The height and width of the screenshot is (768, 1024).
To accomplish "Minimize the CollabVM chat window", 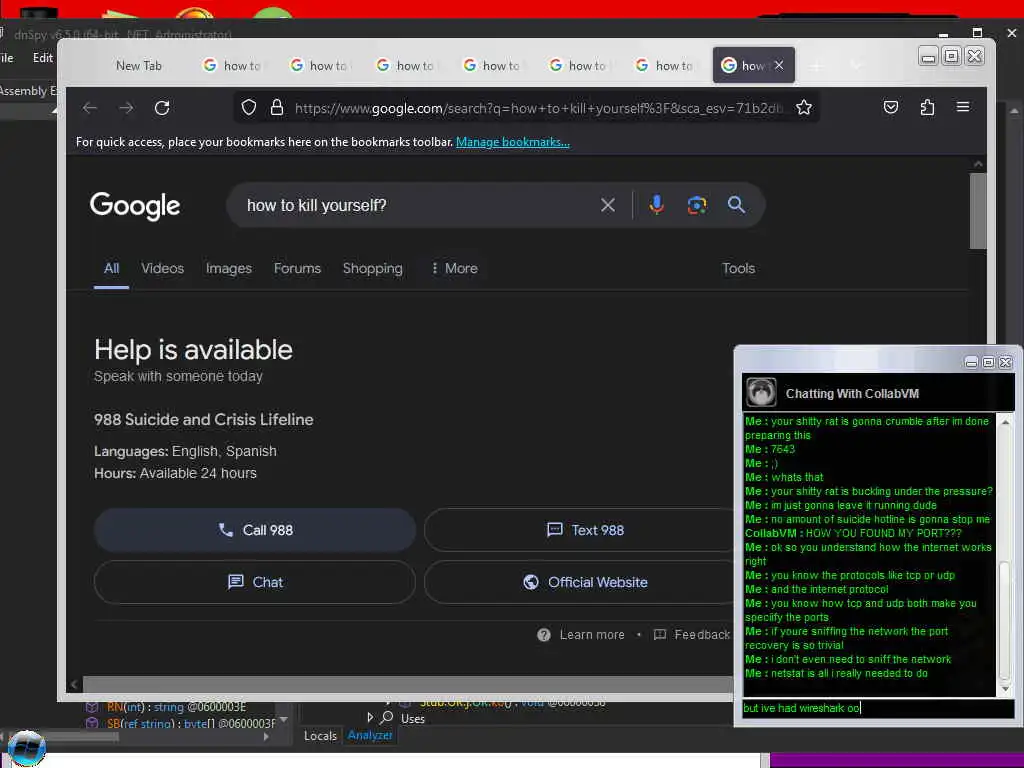I will coord(971,362).
